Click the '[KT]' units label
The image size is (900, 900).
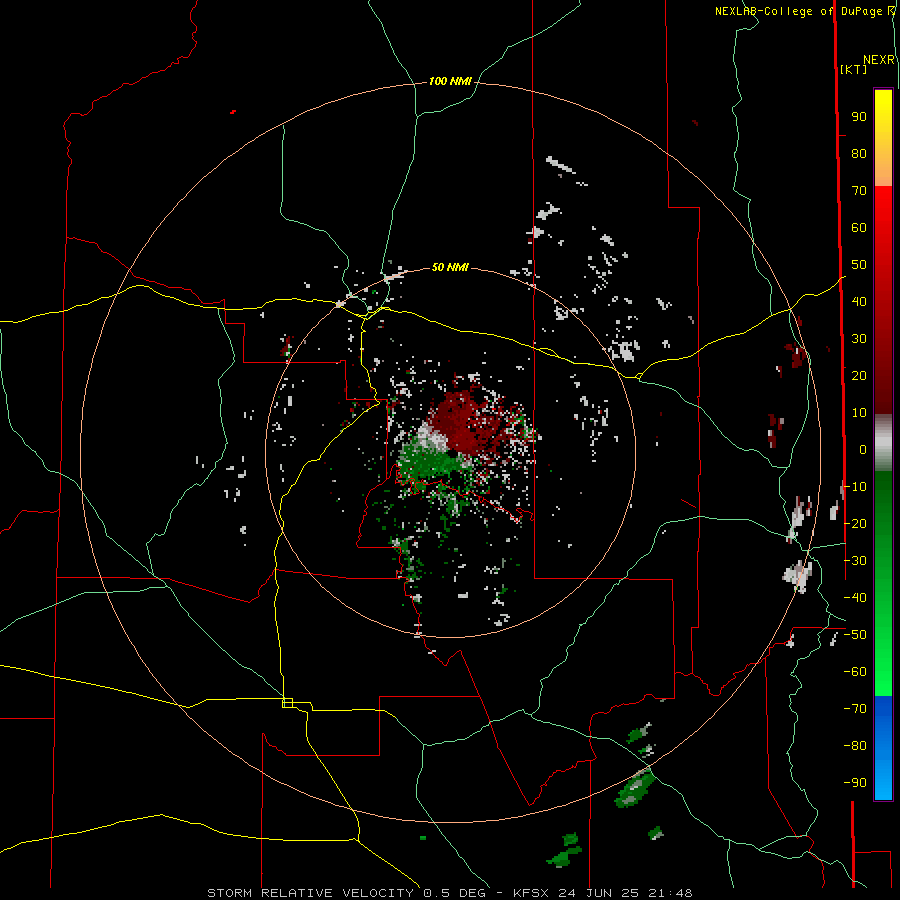[854, 69]
